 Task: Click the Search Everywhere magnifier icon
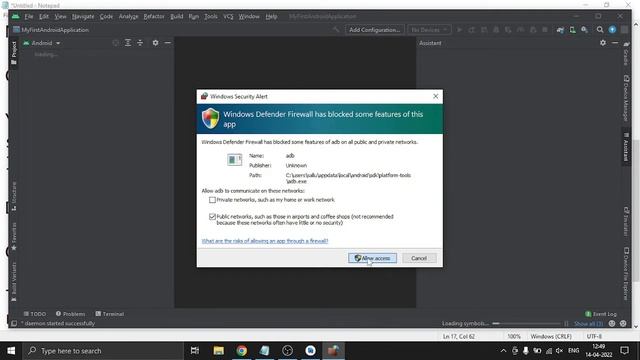[x=600, y=30]
